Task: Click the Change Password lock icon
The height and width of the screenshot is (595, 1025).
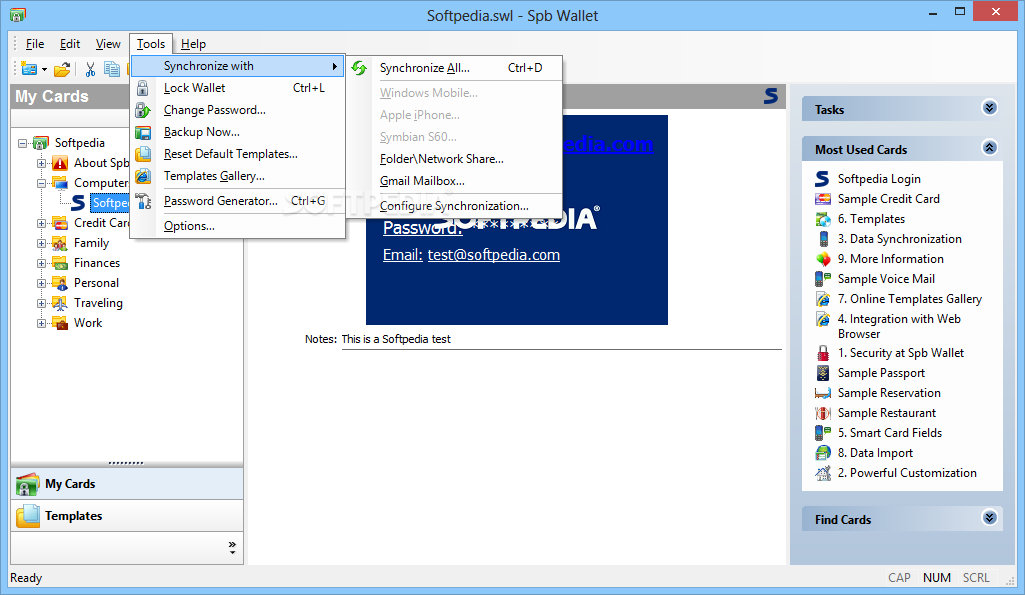Action: (x=143, y=110)
